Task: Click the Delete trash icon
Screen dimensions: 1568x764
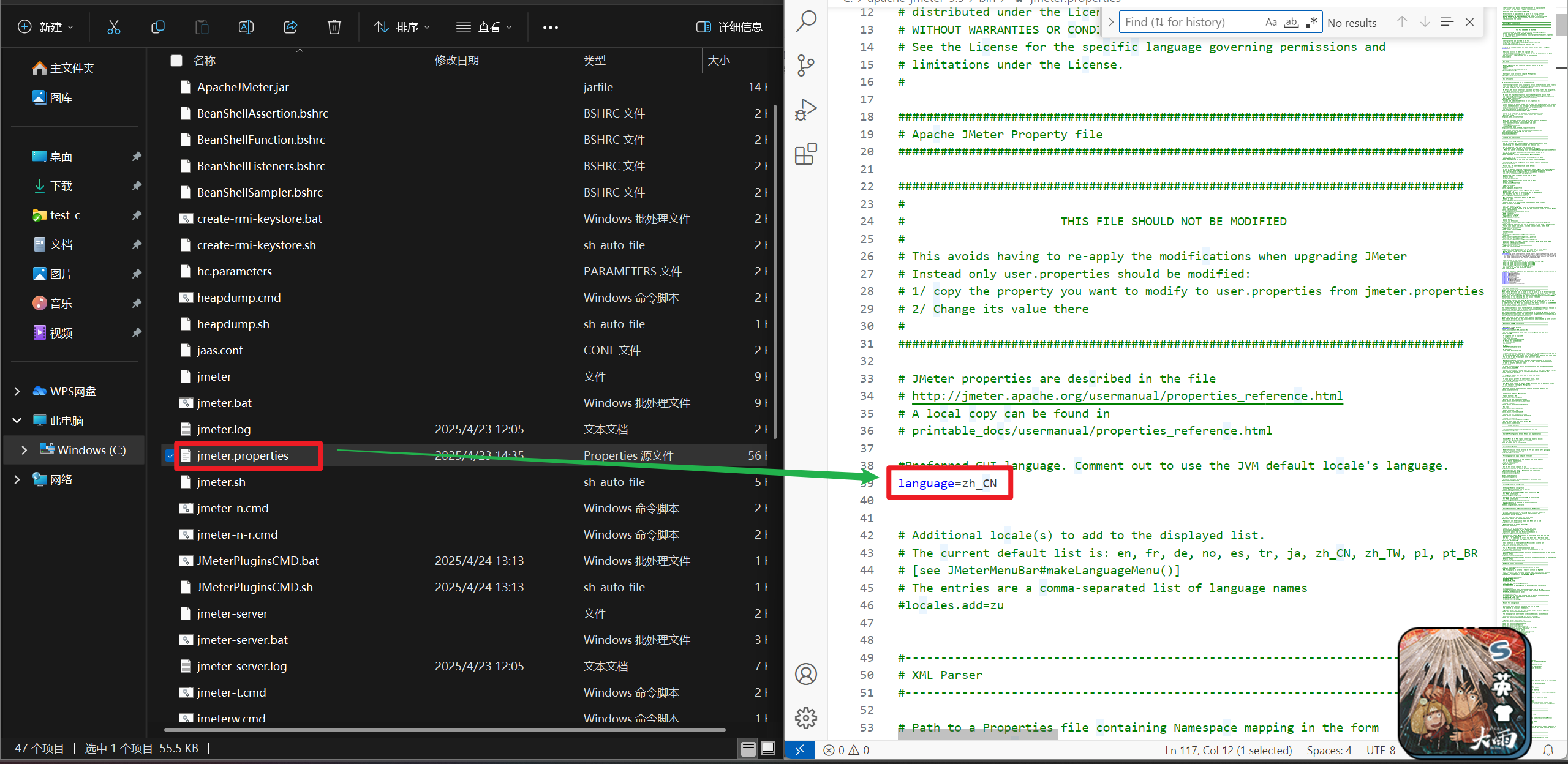Action: click(x=334, y=27)
